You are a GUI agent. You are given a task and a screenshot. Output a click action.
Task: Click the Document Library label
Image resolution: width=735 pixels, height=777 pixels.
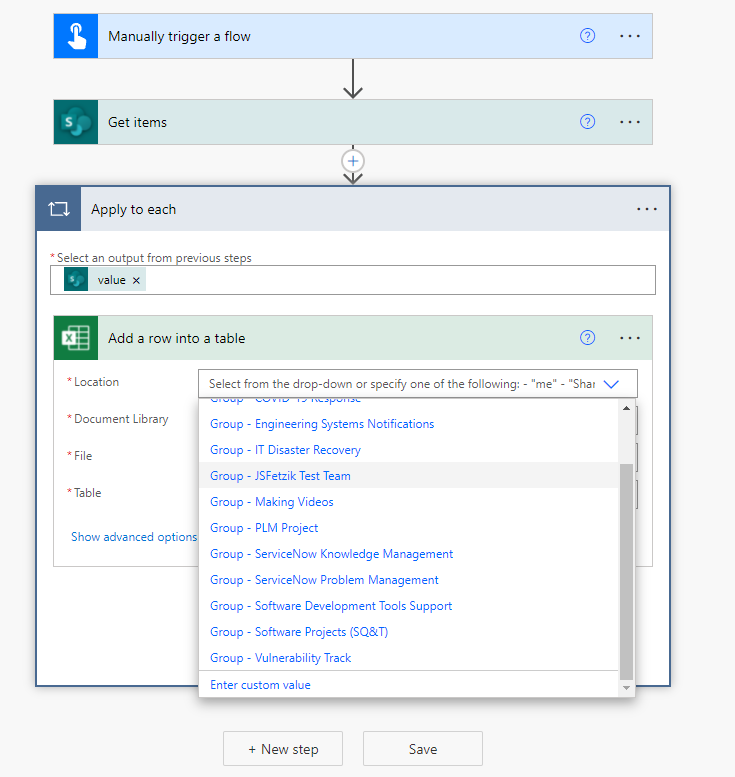[121, 419]
